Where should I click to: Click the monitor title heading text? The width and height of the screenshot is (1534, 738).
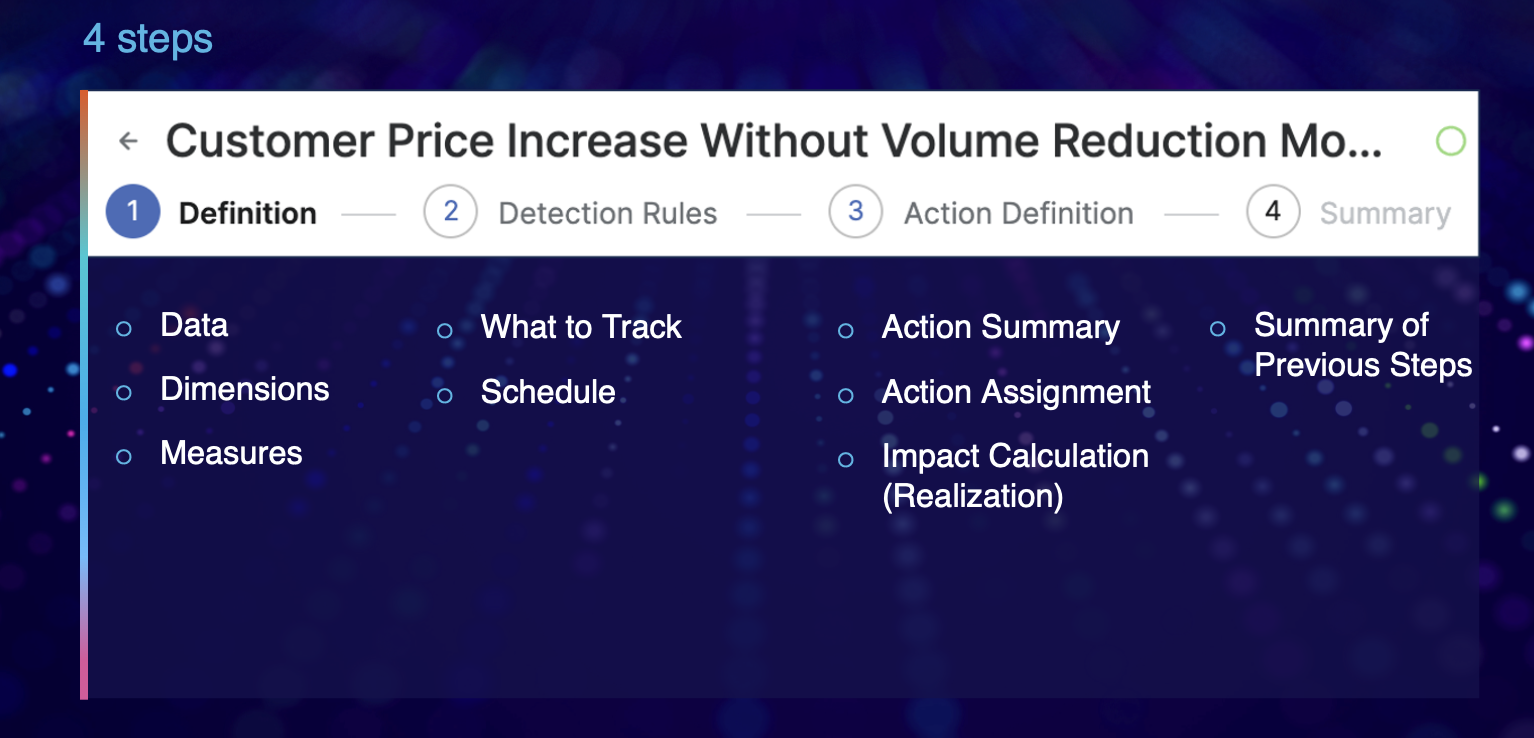(773, 141)
